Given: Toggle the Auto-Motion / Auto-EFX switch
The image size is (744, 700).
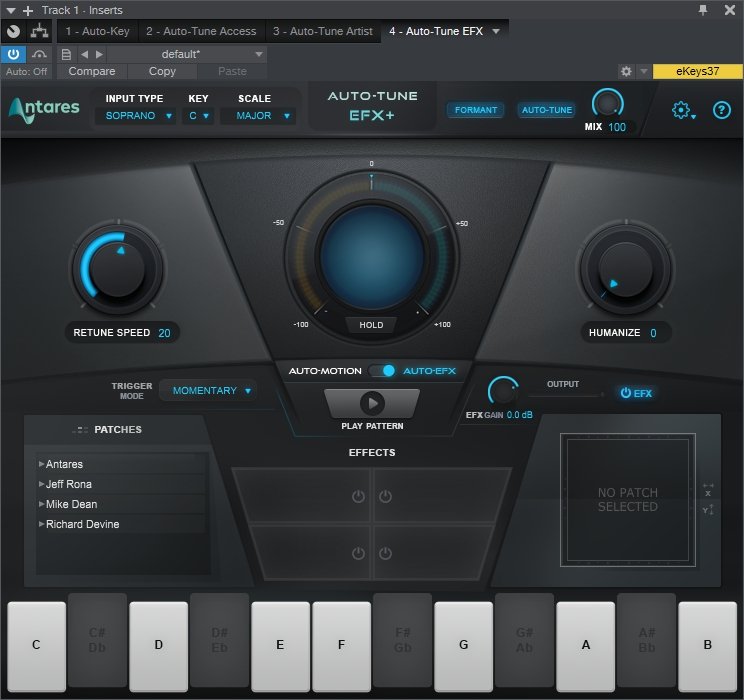Looking at the screenshot, I should click(x=383, y=371).
